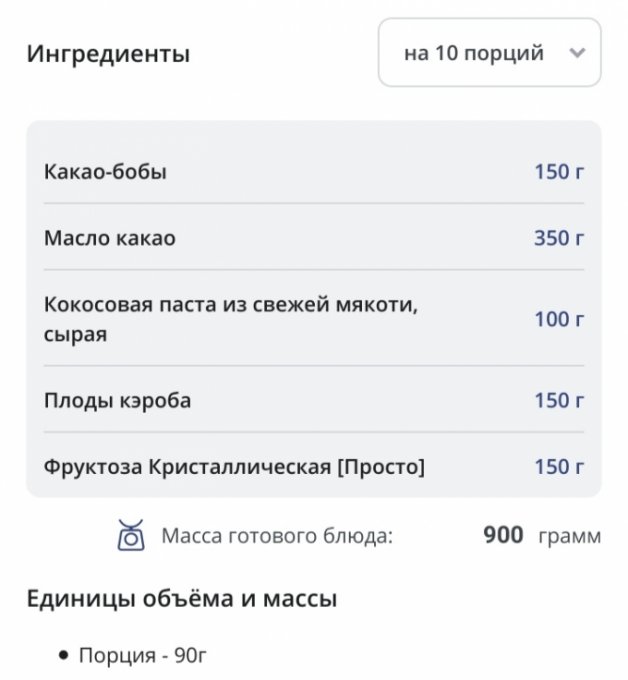628x680 pixels.
Task: Click the "Масса готового блюда" label
Action: coord(277,536)
